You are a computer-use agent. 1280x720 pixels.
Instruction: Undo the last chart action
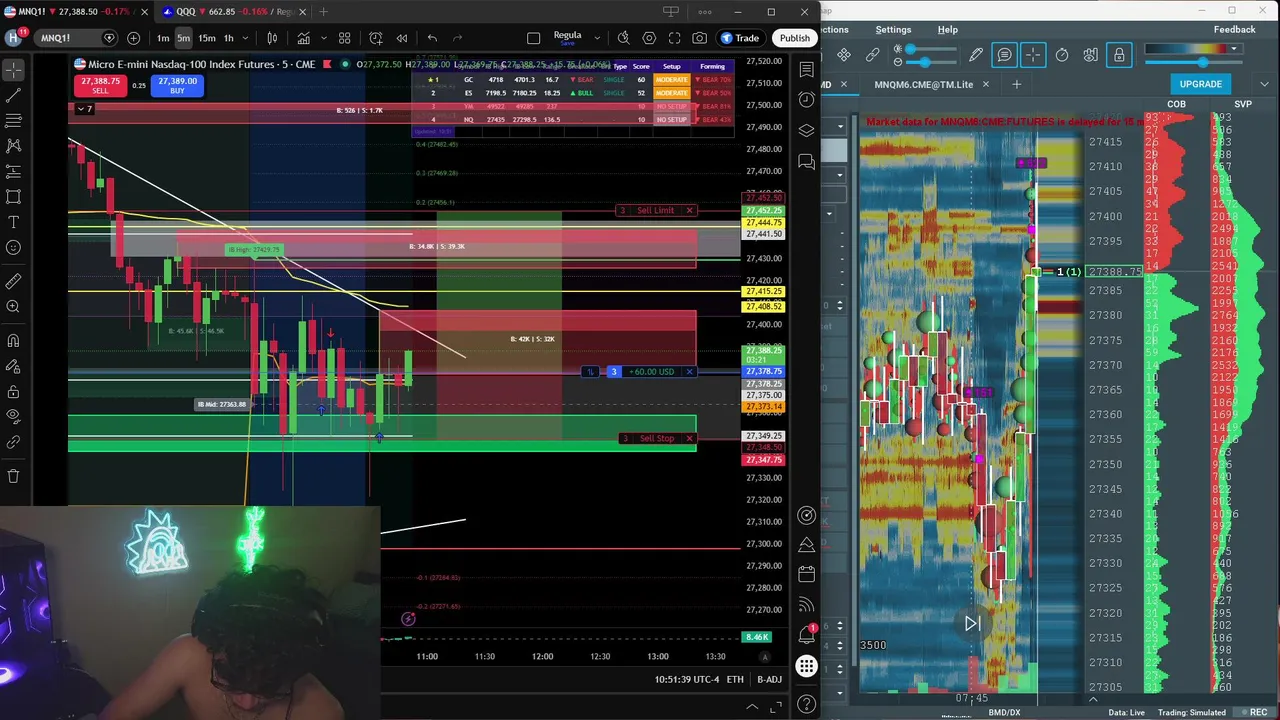tap(432, 38)
